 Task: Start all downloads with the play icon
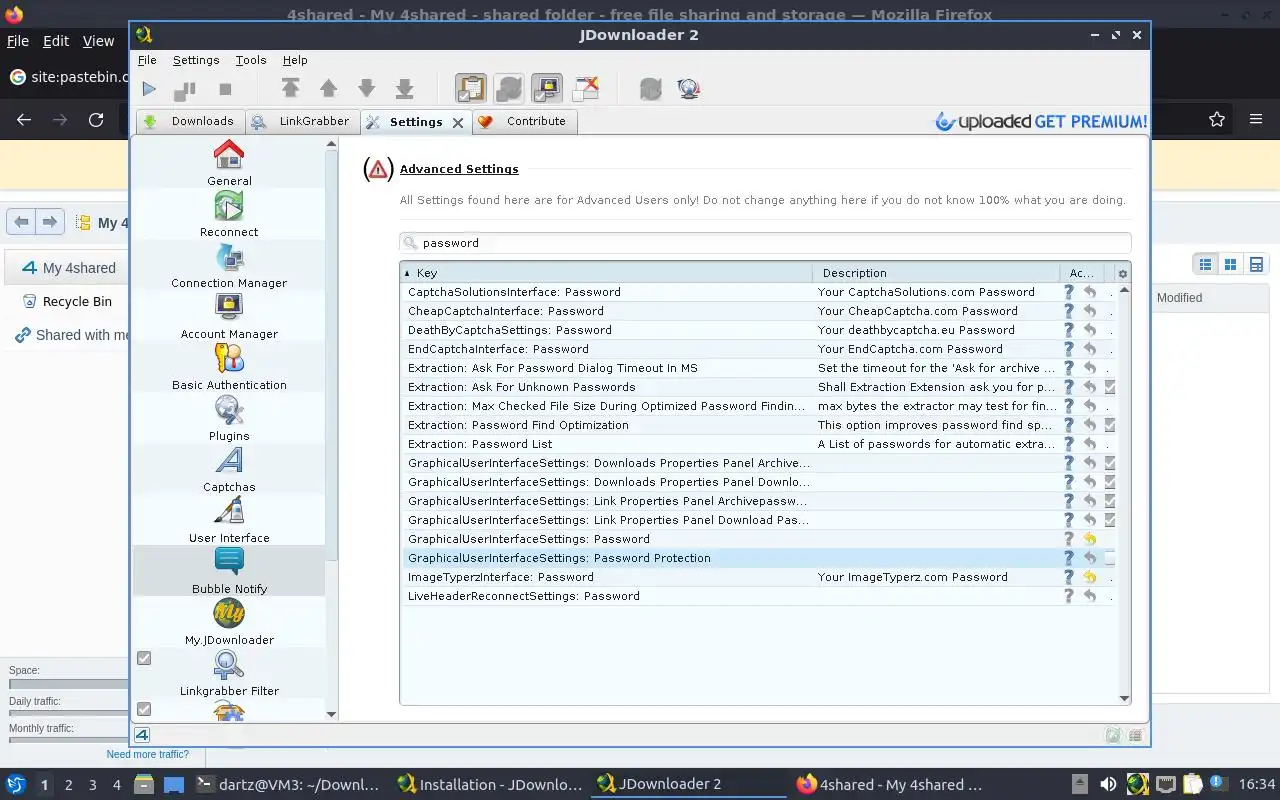pos(149,89)
